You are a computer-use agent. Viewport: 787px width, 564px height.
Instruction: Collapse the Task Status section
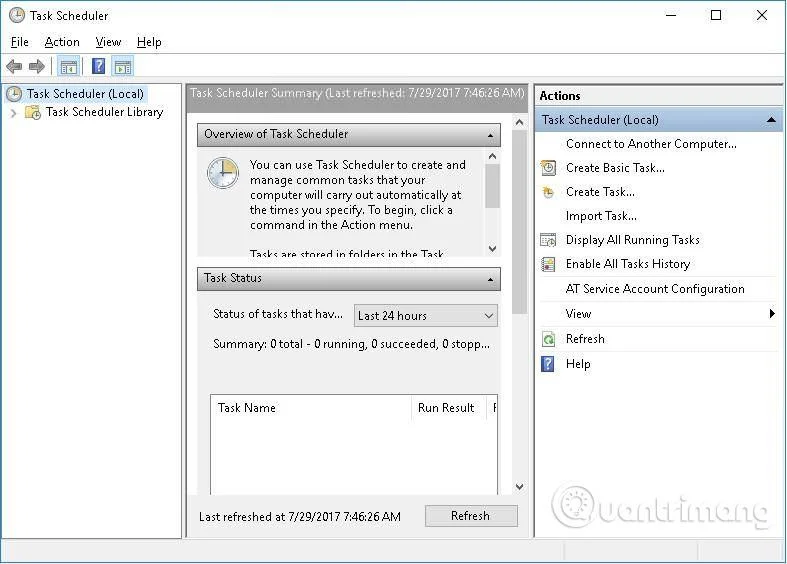point(490,279)
